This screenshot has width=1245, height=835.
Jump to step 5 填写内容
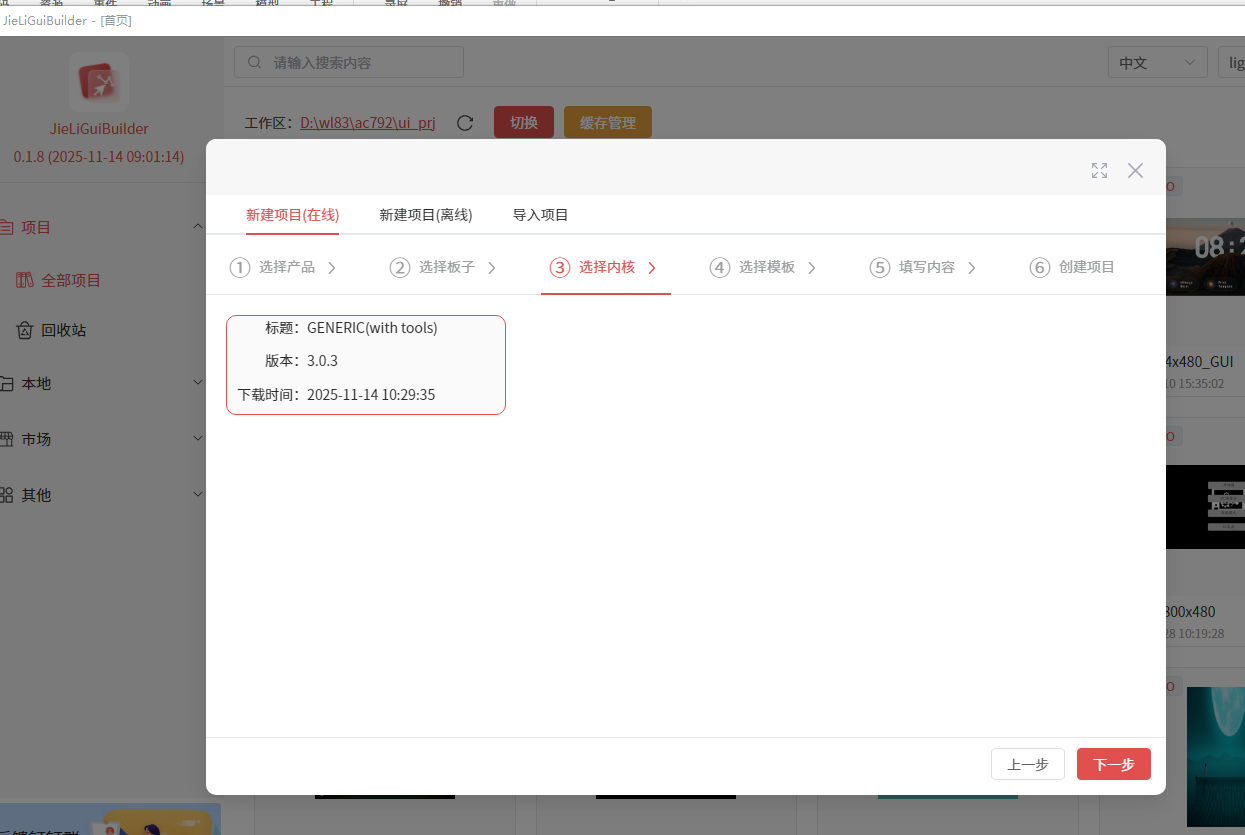[923, 267]
